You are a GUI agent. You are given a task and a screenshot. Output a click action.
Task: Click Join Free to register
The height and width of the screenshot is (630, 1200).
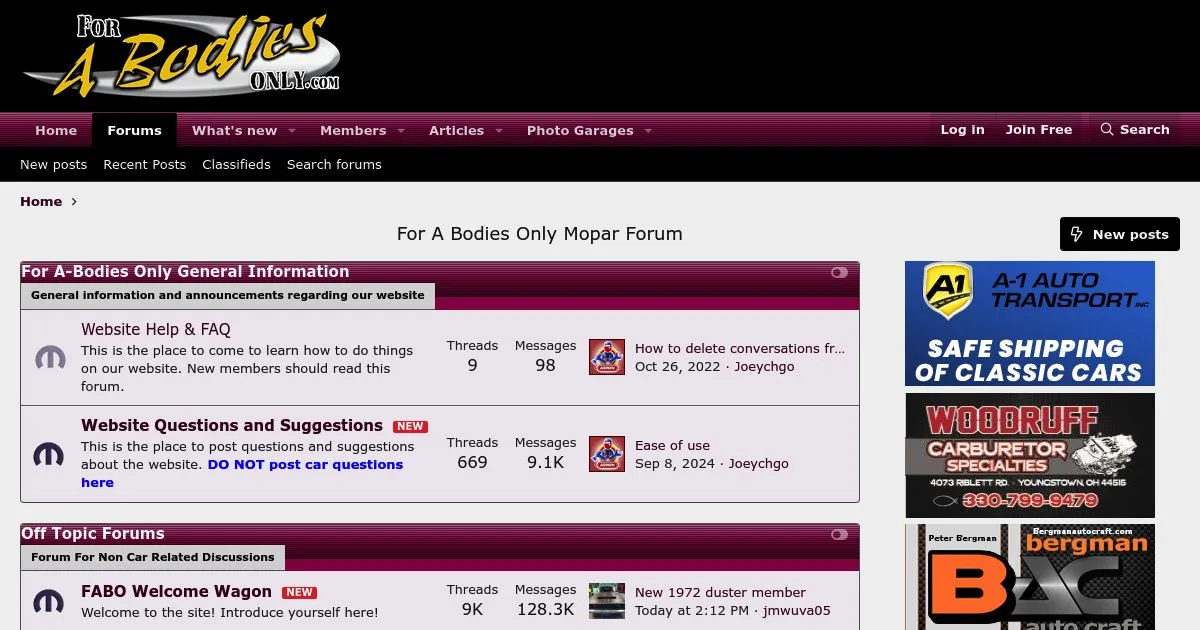(1039, 130)
